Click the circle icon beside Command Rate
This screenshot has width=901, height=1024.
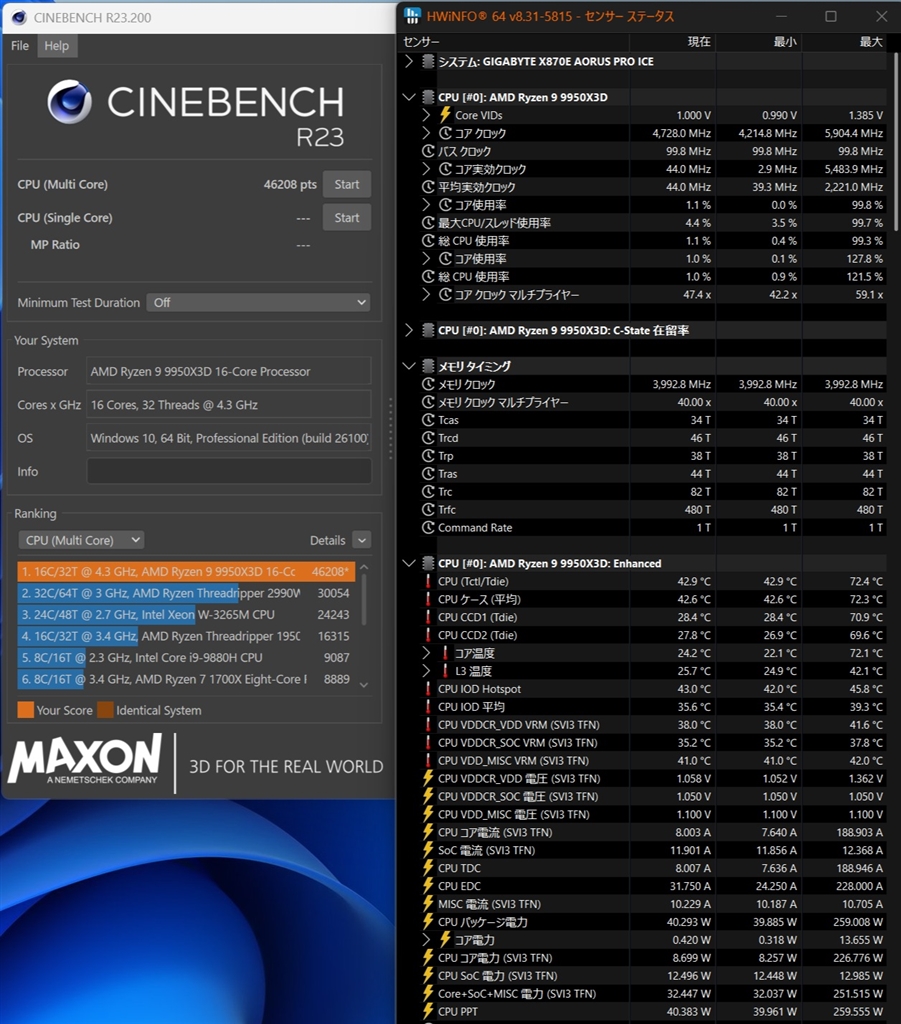coord(428,528)
